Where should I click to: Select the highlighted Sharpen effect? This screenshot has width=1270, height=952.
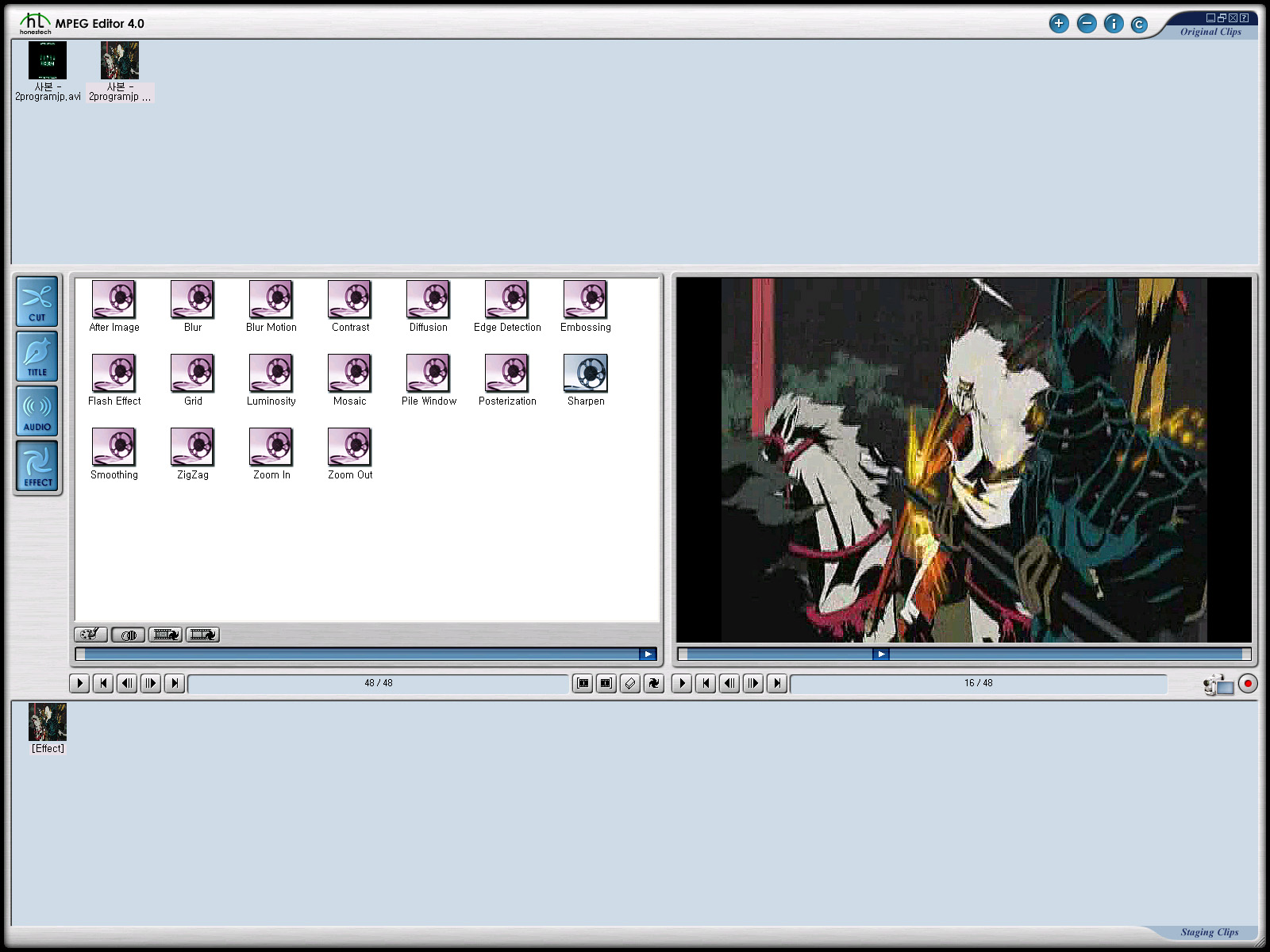[586, 380]
